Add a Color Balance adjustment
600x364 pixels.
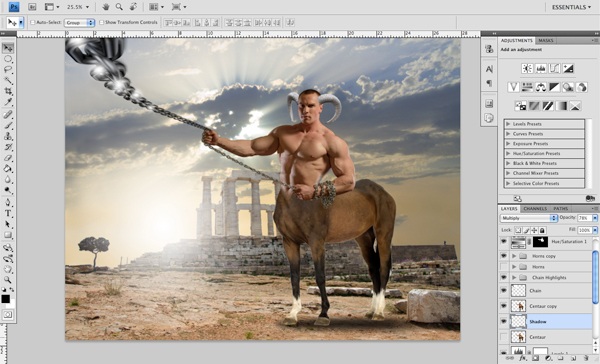541,87
